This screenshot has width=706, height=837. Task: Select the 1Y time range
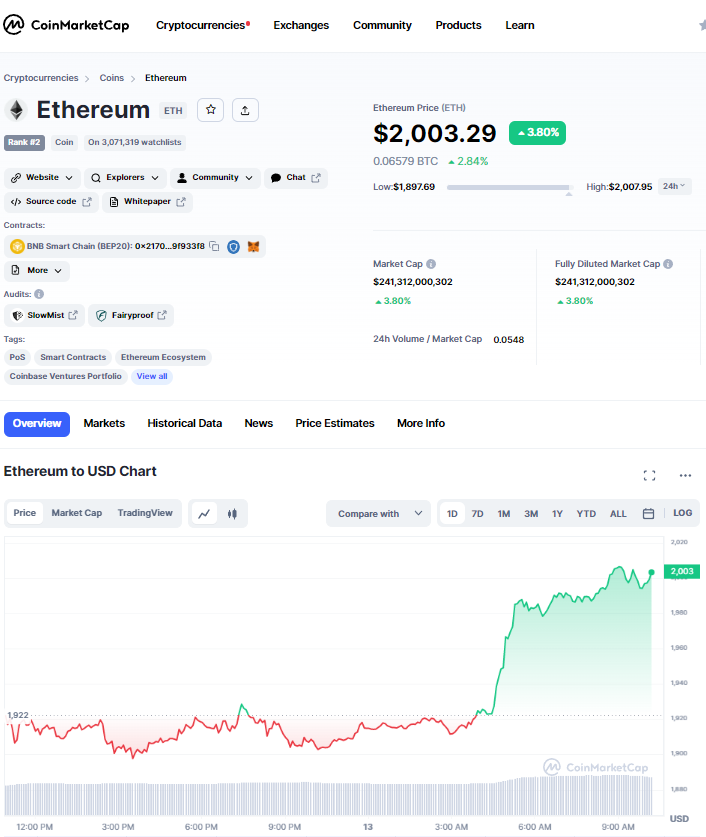click(x=557, y=514)
